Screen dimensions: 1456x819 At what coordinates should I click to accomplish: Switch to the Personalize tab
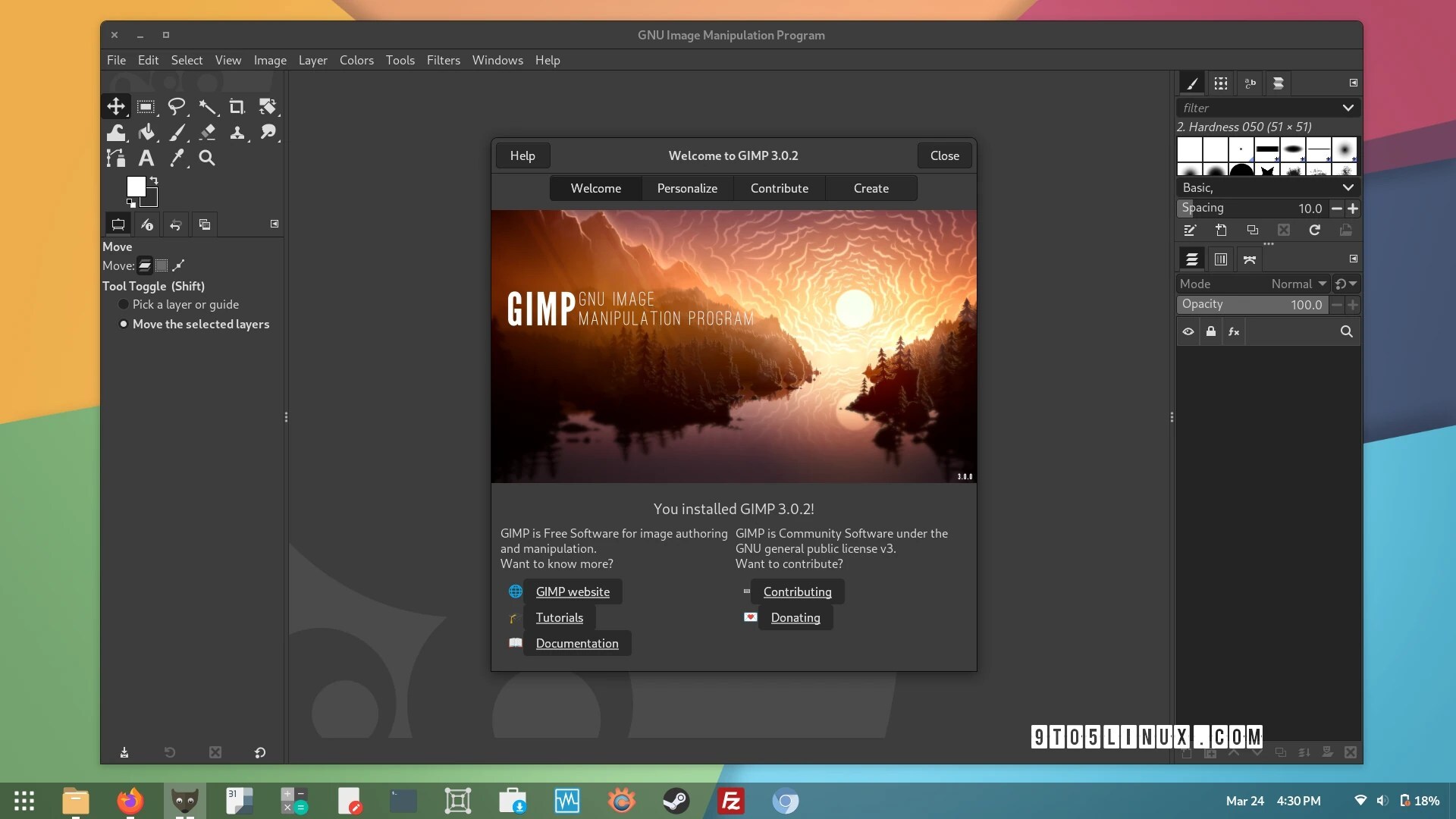click(687, 188)
